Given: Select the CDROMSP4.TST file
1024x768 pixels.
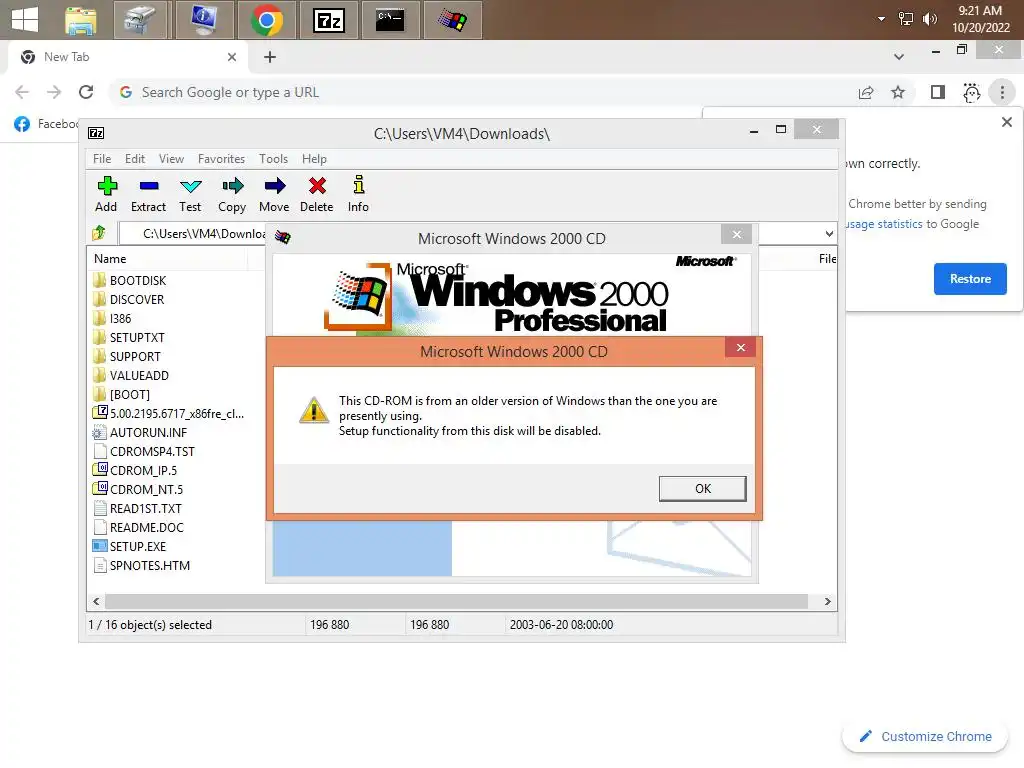Looking at the screenshot, I should 144,451.
